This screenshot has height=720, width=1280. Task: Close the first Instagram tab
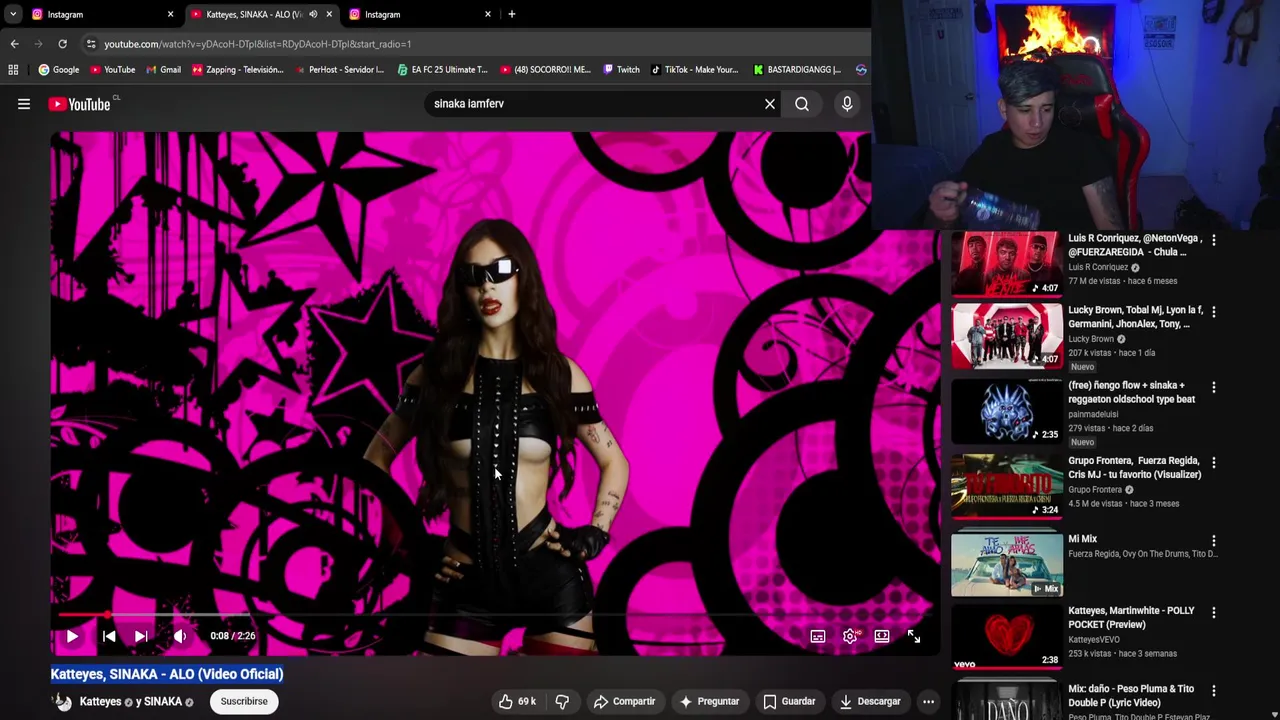click(170, 14)
